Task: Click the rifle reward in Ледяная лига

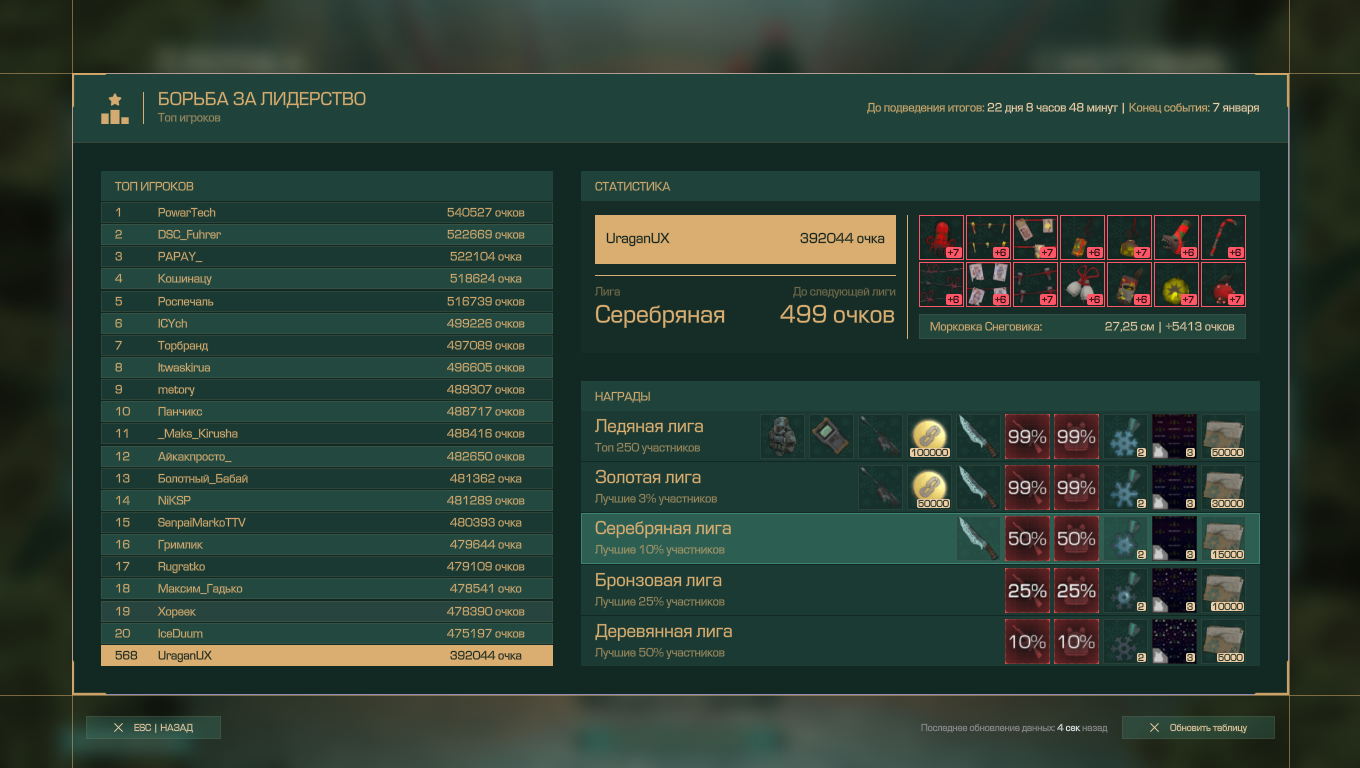Action: [x=880, y=437]
